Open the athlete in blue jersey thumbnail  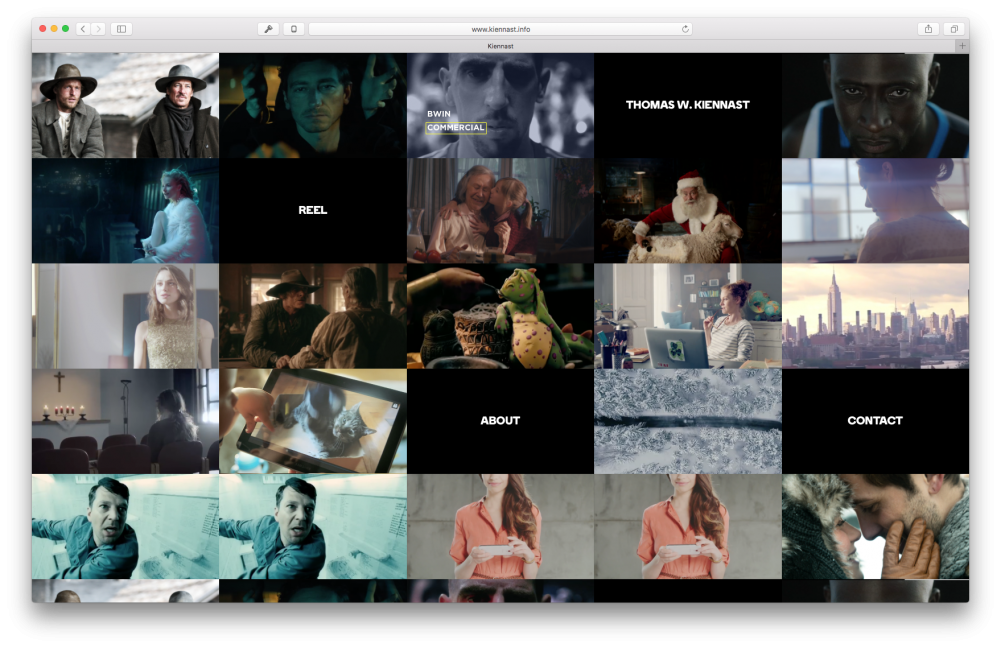tap(875, 105)
